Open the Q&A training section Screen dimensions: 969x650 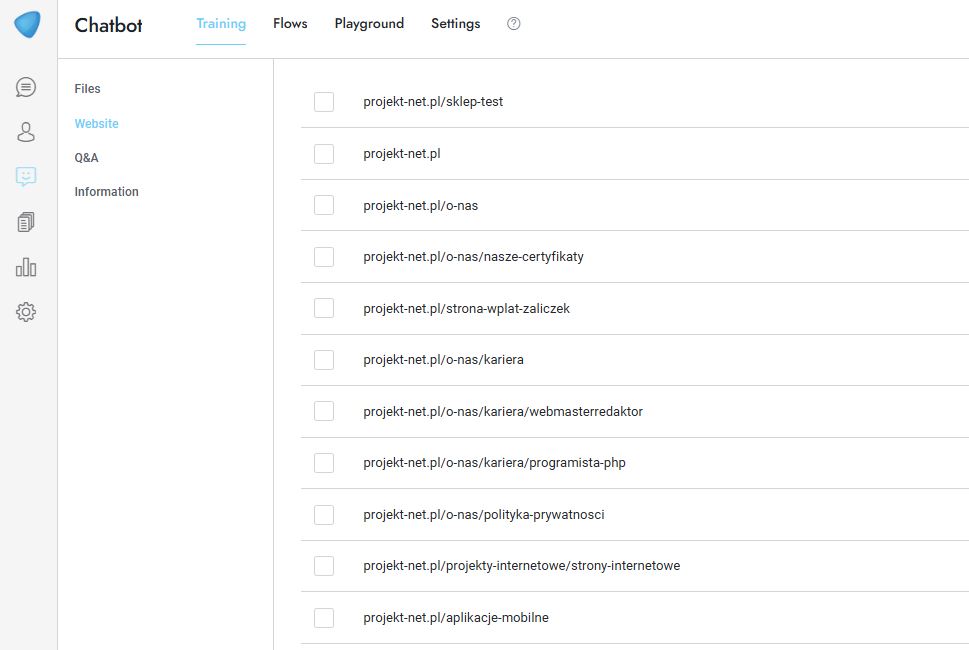(x=87, y=158)
